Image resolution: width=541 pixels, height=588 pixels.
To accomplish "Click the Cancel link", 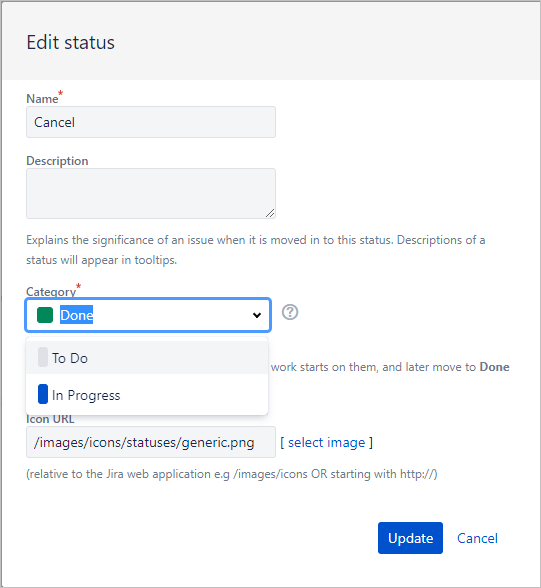I will click(477, 538).
